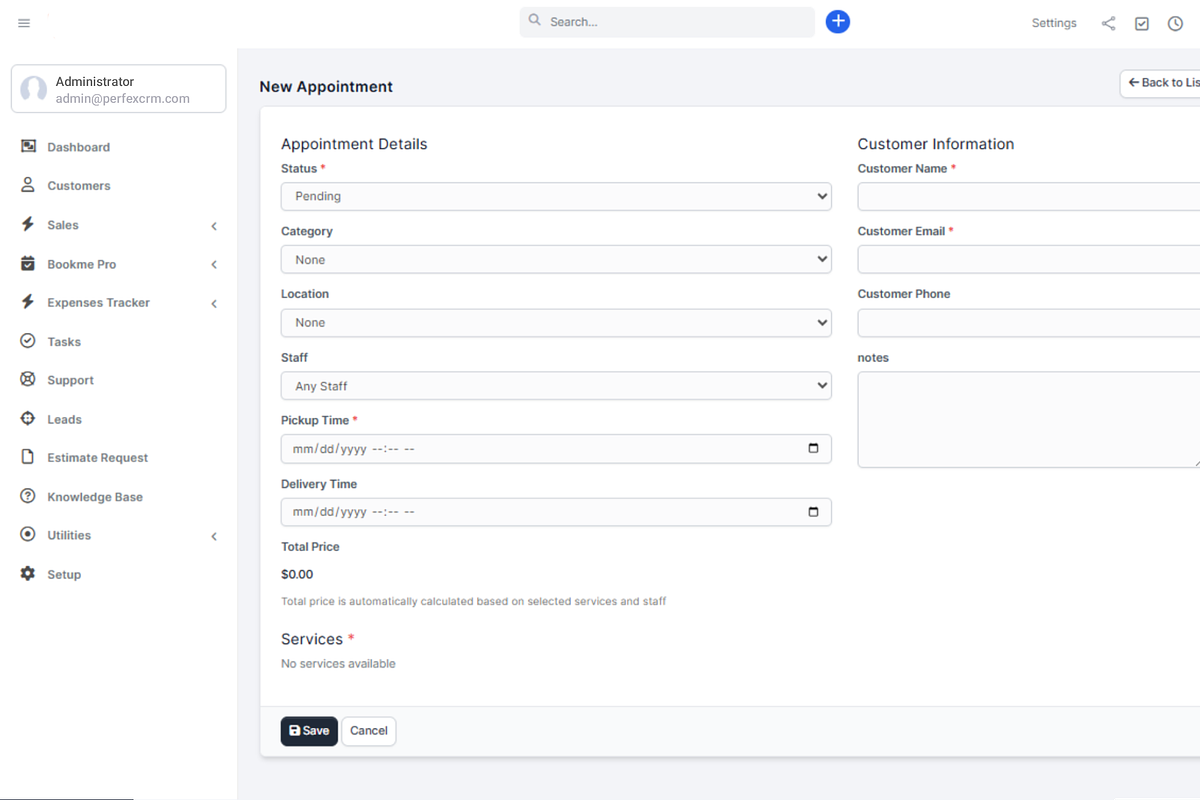This screenshot has width=1200, height=800.
Task: Click the blue plus quick-create button
Action: click(x=838, y=21)
